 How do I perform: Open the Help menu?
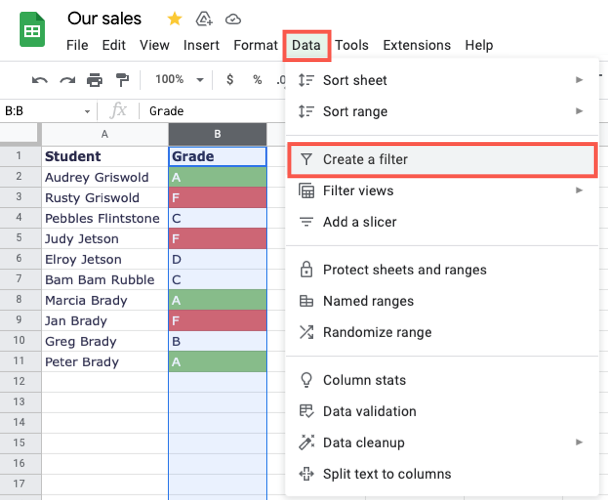(x=479, y=45)
